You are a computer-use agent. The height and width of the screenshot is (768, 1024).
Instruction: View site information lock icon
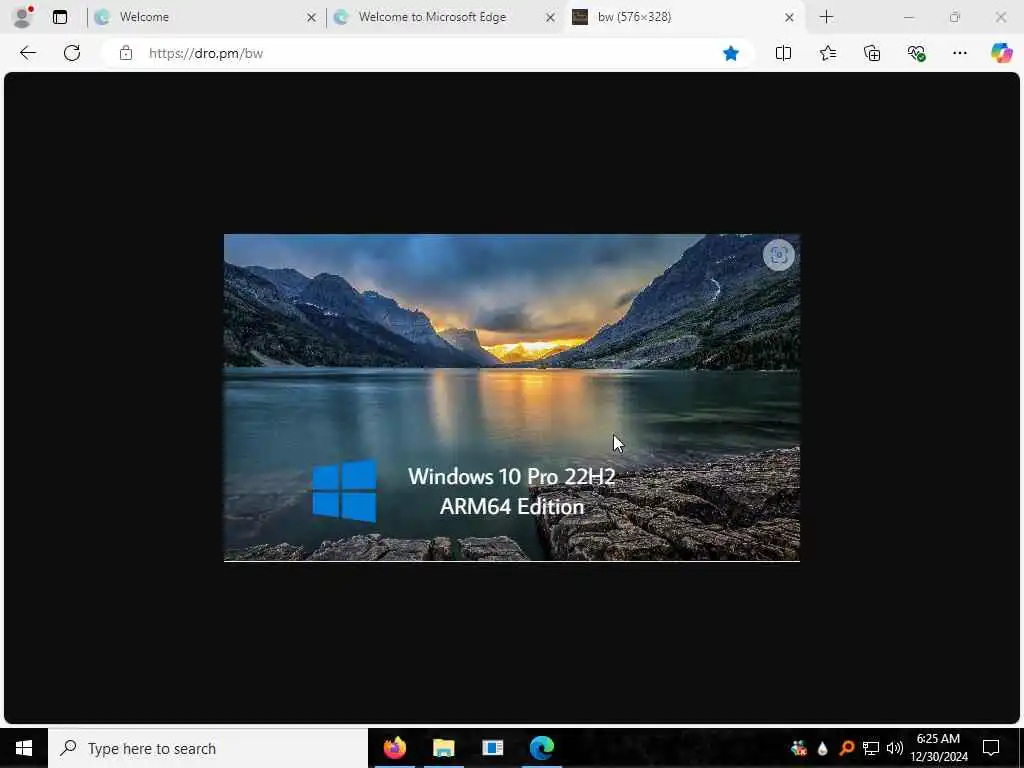tap(126, 54)
